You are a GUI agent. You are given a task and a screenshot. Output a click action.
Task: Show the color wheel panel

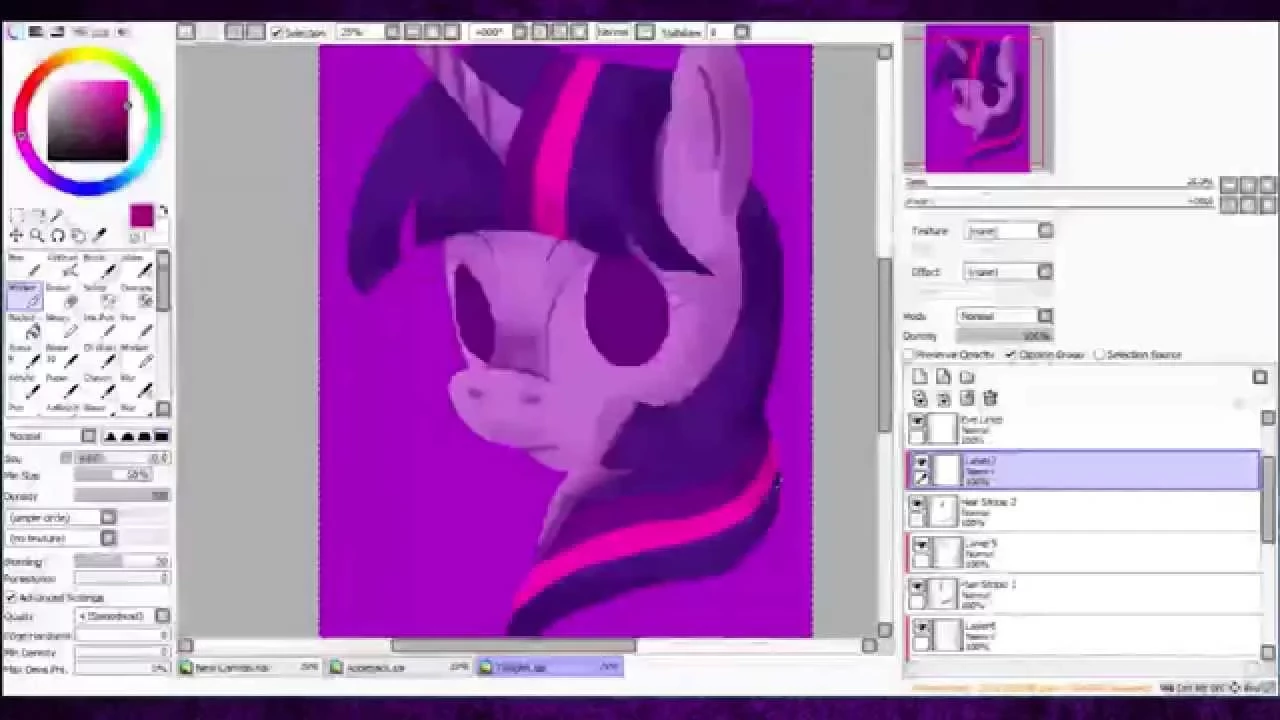click(14, 32)
